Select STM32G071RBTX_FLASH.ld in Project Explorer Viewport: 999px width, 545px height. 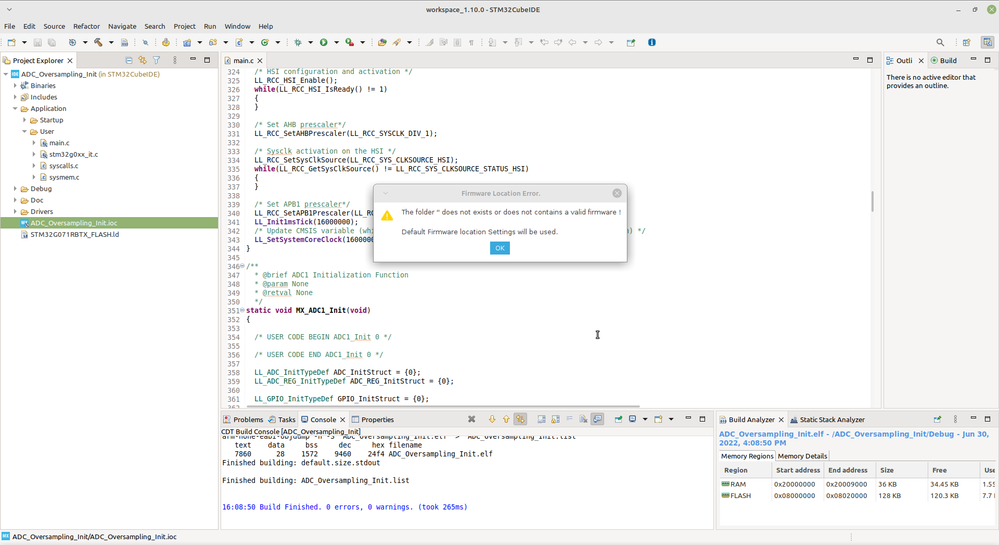click(x=74, y=235)
